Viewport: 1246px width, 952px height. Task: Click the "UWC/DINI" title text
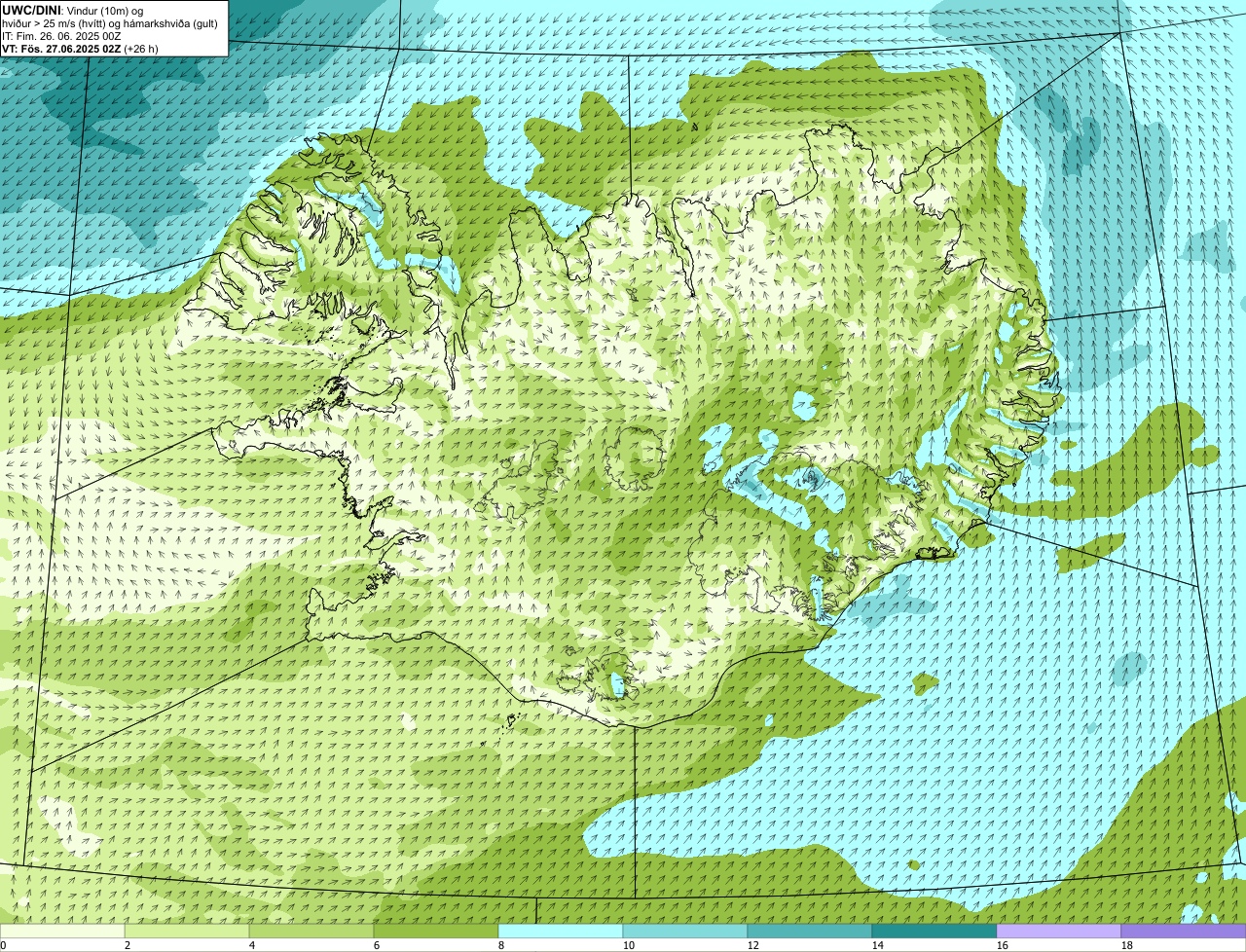31,10
